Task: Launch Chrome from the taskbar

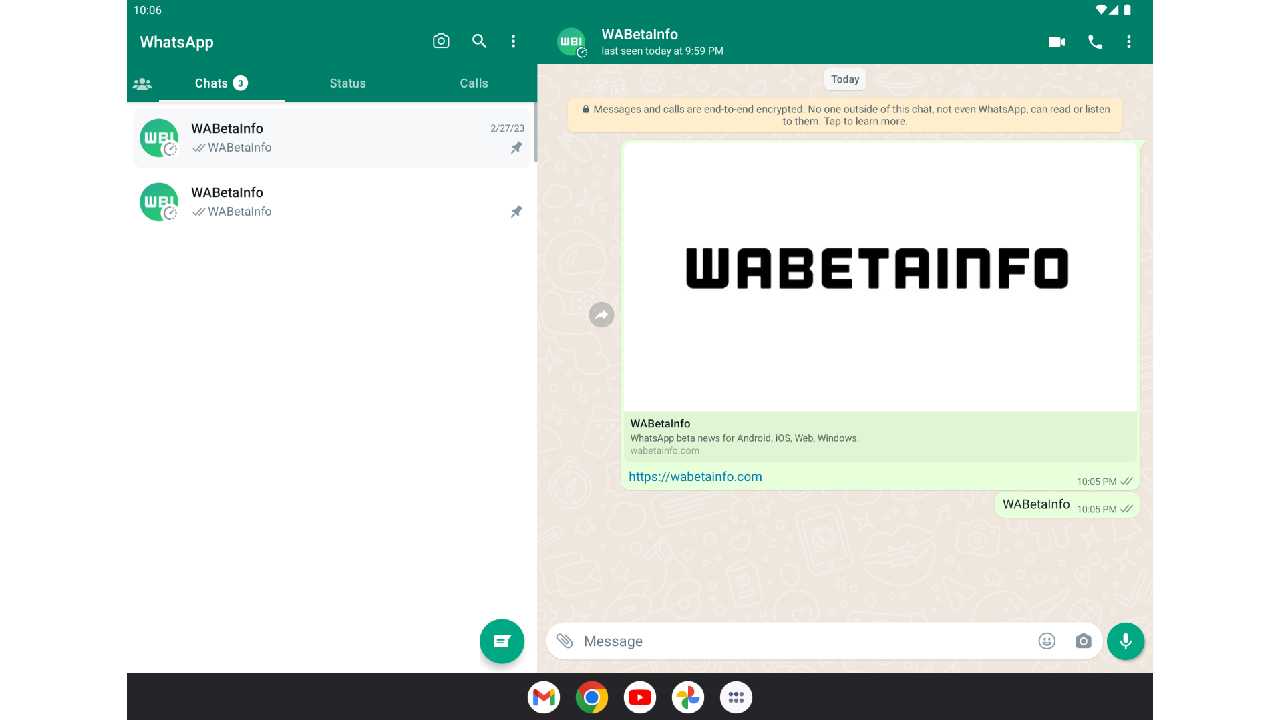Action: (591, 697)
